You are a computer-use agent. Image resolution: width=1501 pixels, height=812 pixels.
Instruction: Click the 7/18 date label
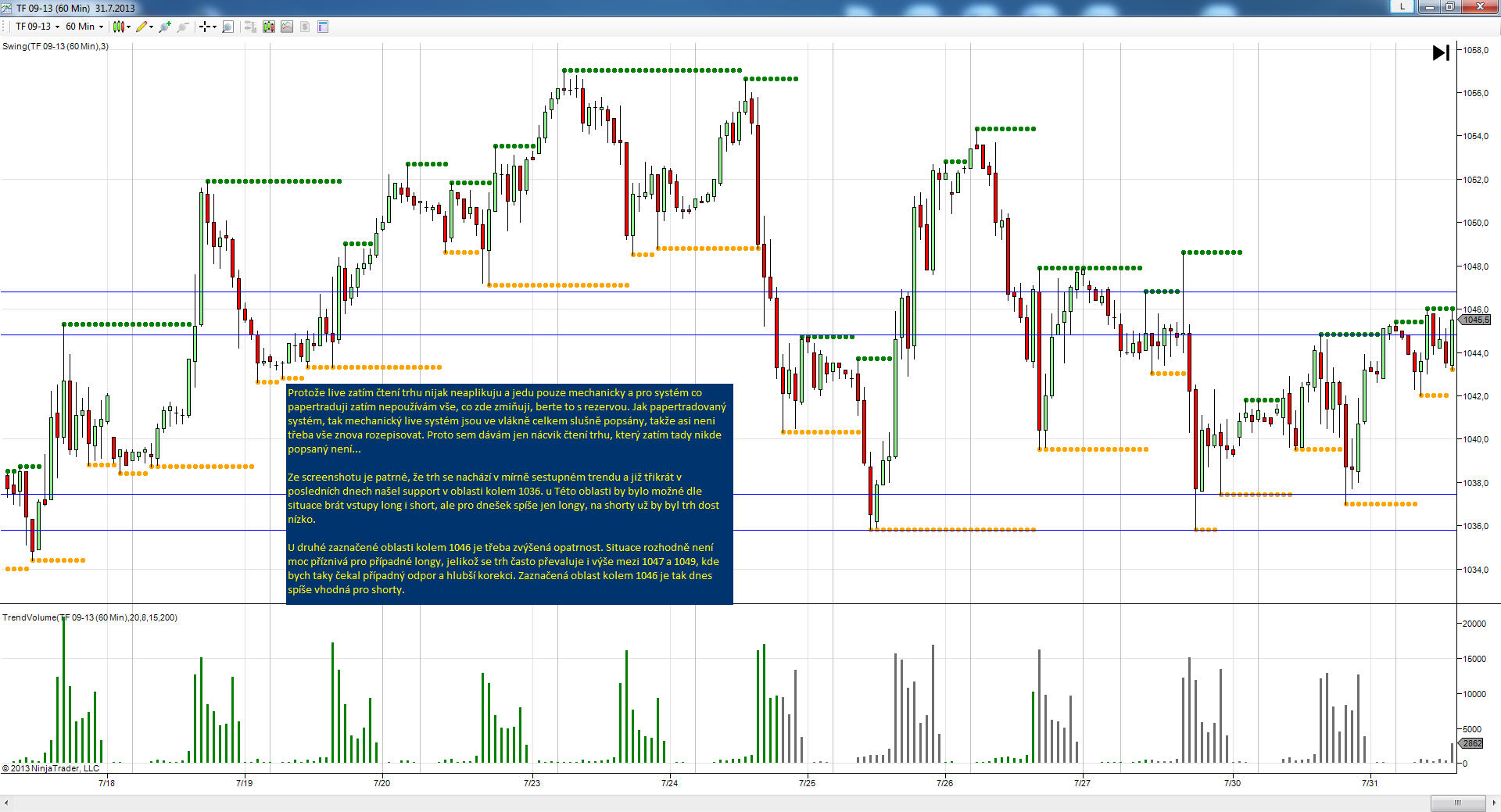click(106, 782)
